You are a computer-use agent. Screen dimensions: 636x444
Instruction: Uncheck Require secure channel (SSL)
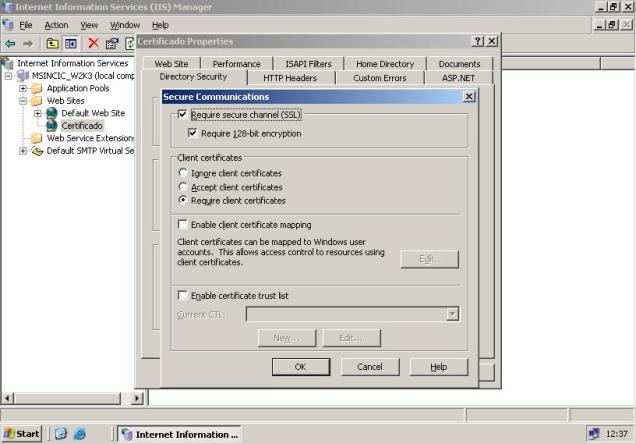click(182, 115)
